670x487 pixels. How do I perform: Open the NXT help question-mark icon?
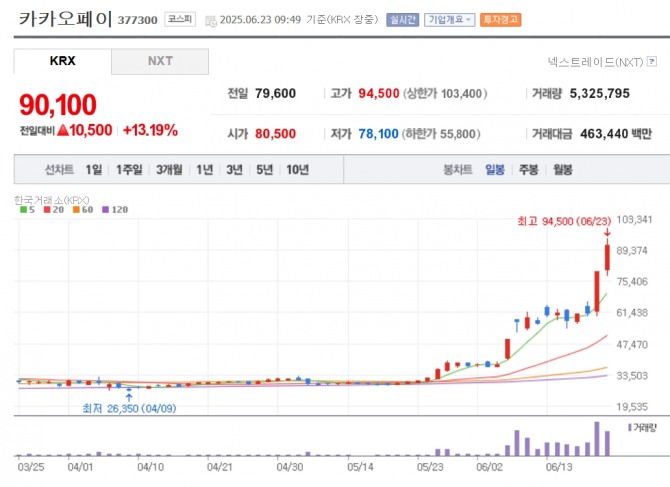coord(652,62)
